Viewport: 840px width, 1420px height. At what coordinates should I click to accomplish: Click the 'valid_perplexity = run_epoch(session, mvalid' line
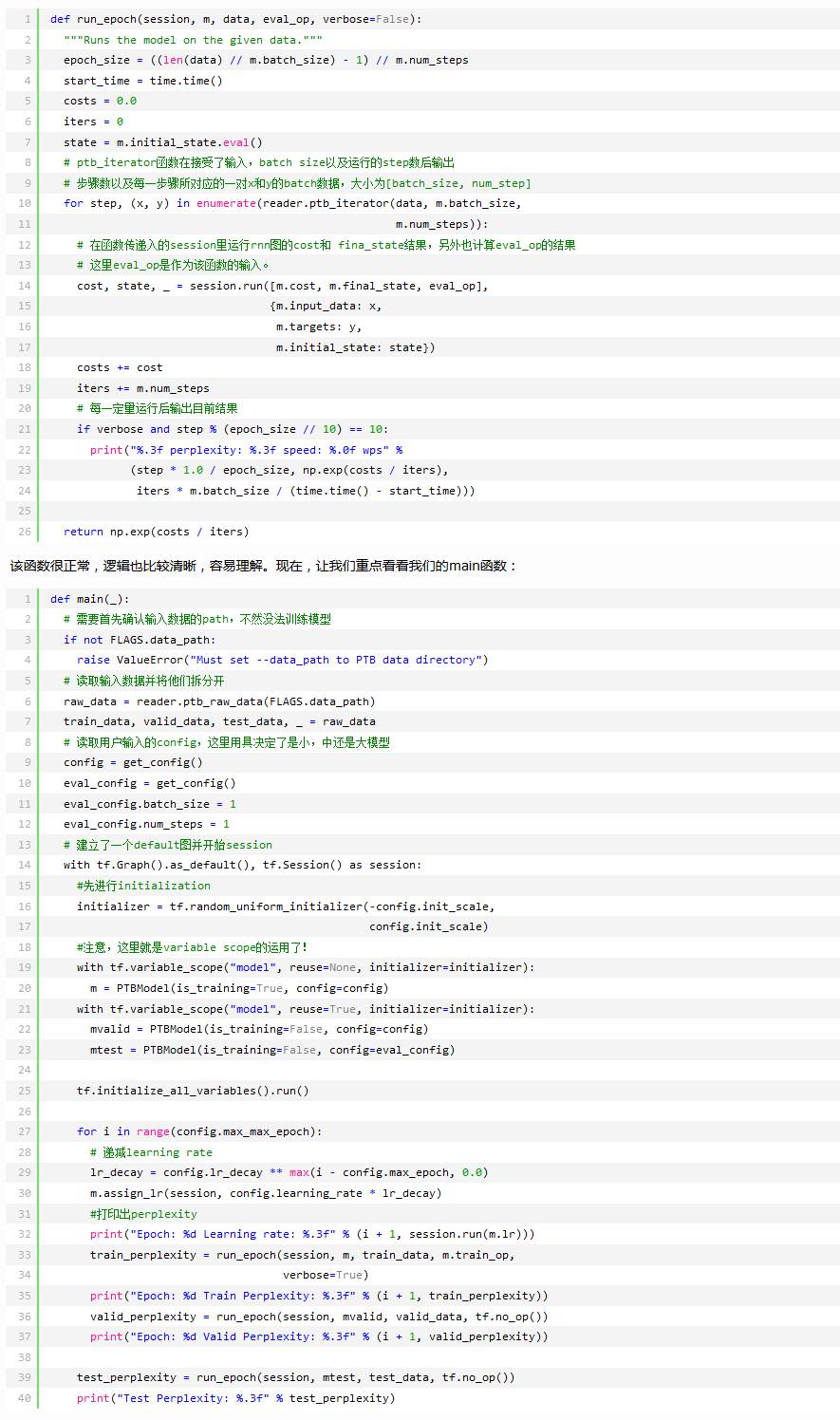pos(319,1317)
